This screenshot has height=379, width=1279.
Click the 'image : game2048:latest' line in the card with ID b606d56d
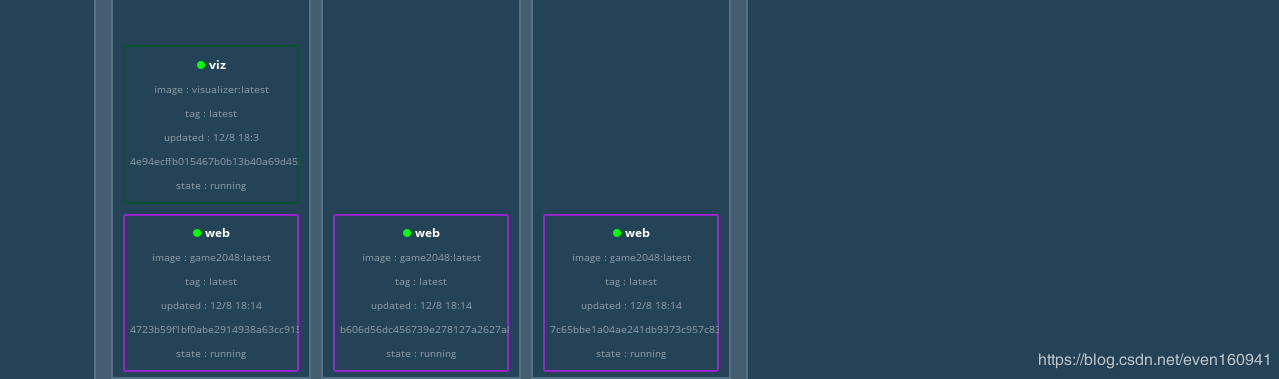pos(421,258)
